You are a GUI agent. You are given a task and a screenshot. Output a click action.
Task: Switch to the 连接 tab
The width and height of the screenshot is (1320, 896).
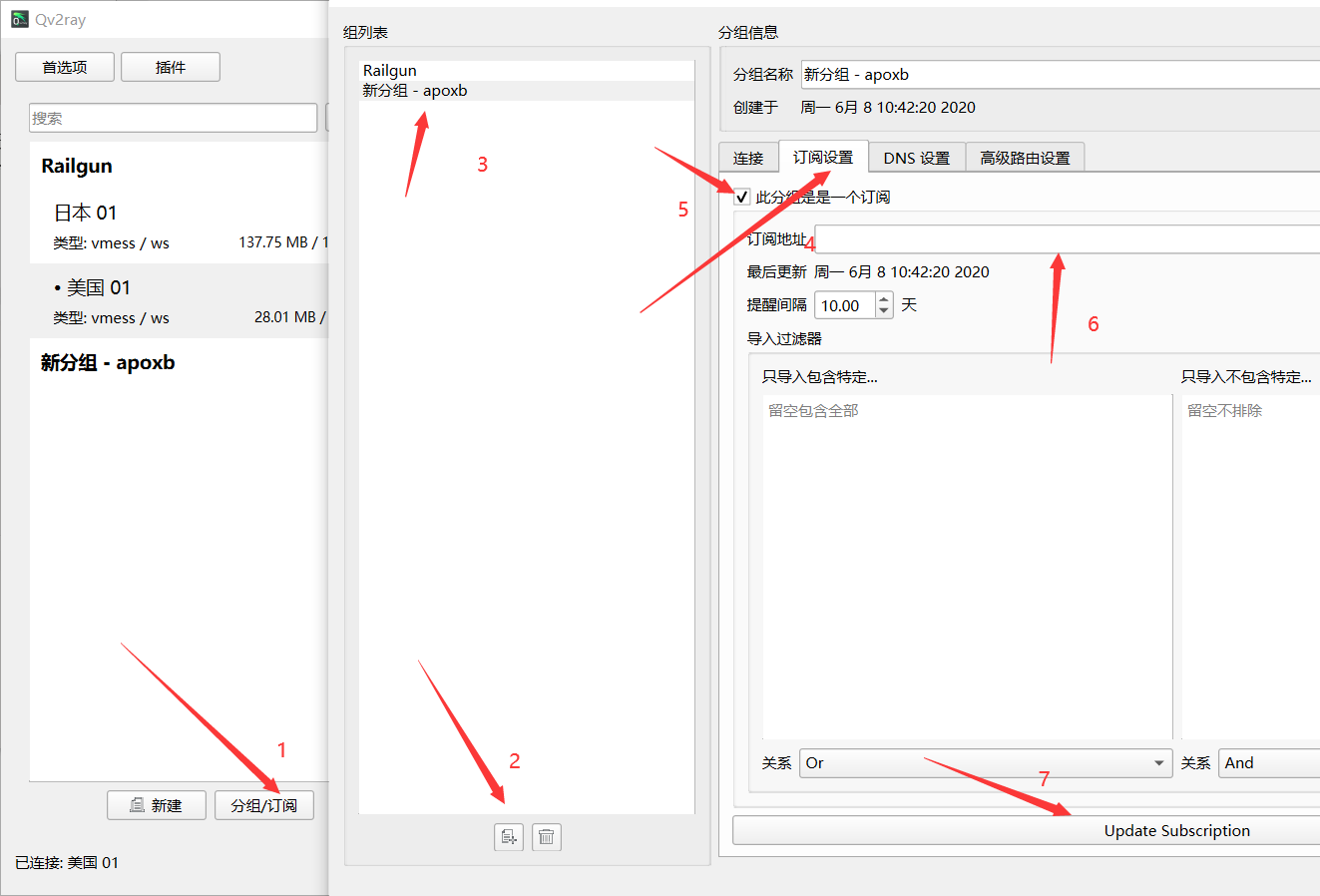point(748,158)
